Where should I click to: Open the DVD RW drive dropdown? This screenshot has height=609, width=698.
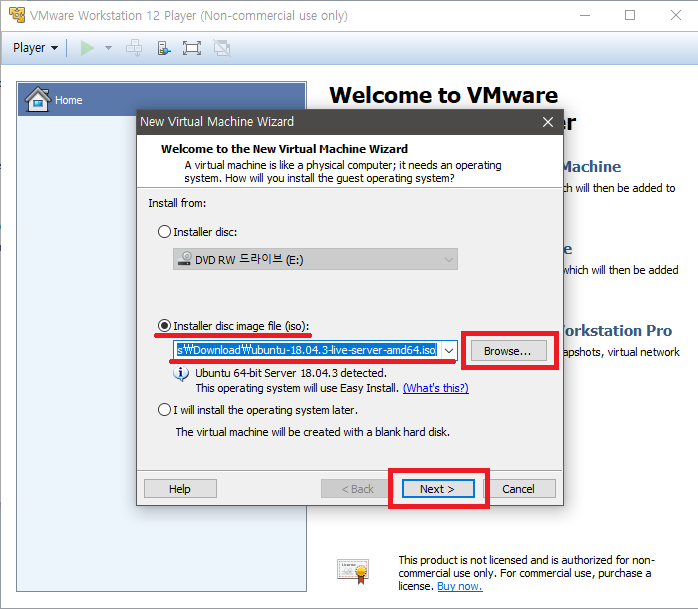(315, 259)
